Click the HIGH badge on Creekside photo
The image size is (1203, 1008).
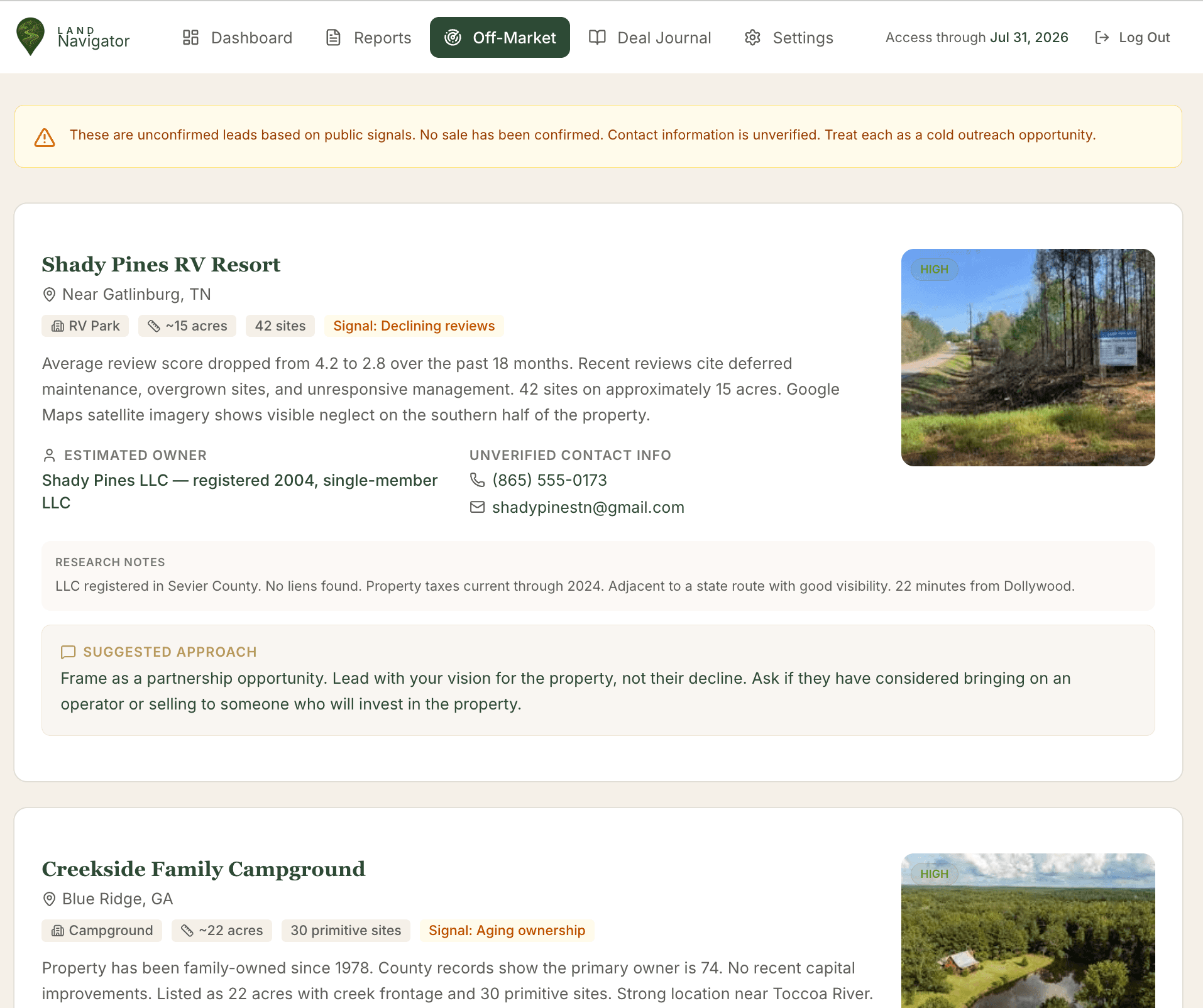(x=934, y=874)
